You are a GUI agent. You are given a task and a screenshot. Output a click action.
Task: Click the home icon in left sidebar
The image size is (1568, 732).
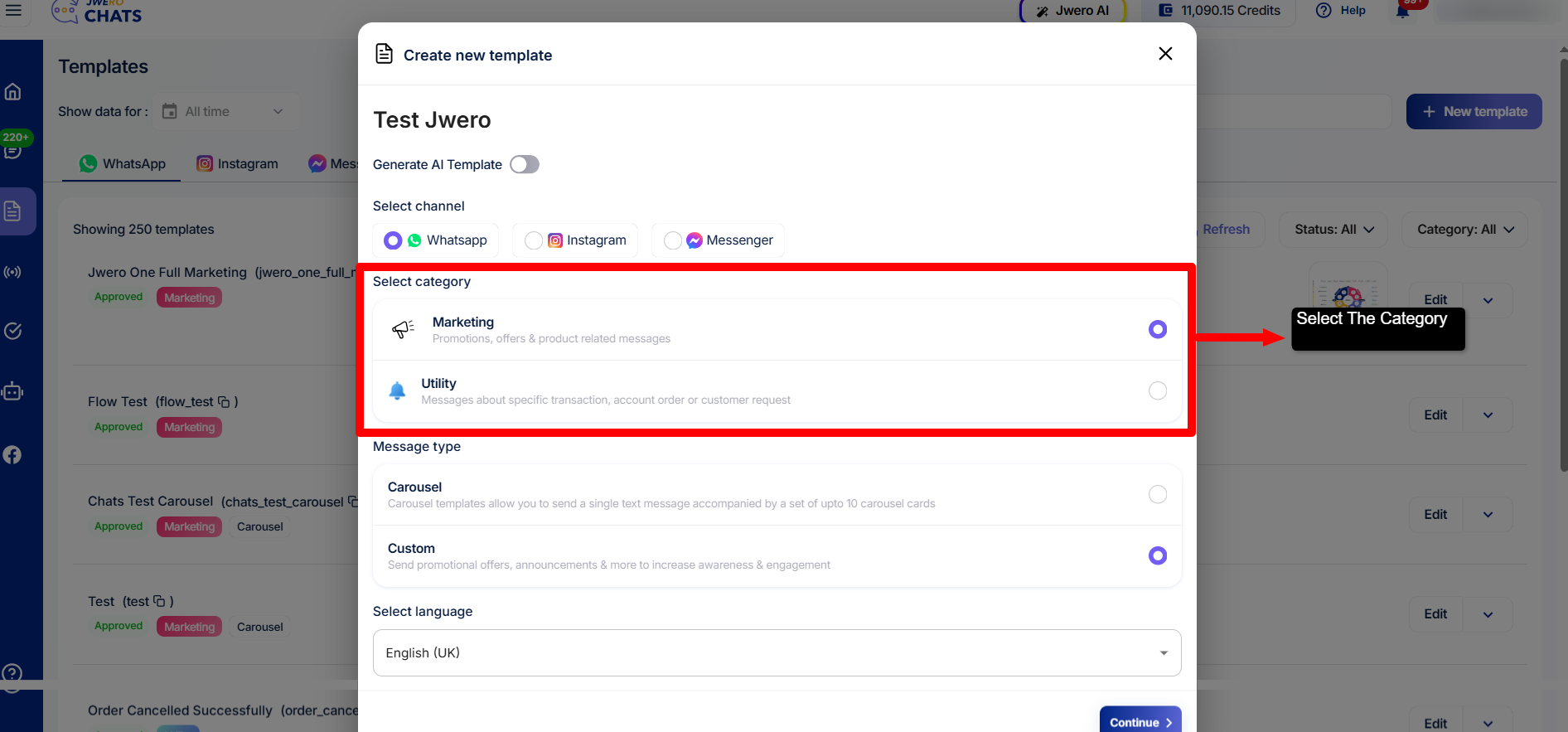pos(12,92)
